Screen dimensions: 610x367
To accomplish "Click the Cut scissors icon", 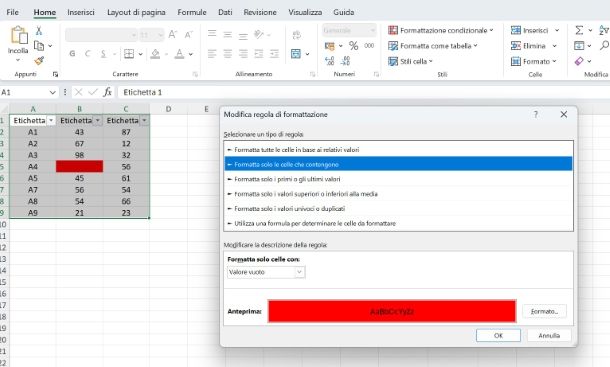I will point(39,31).
